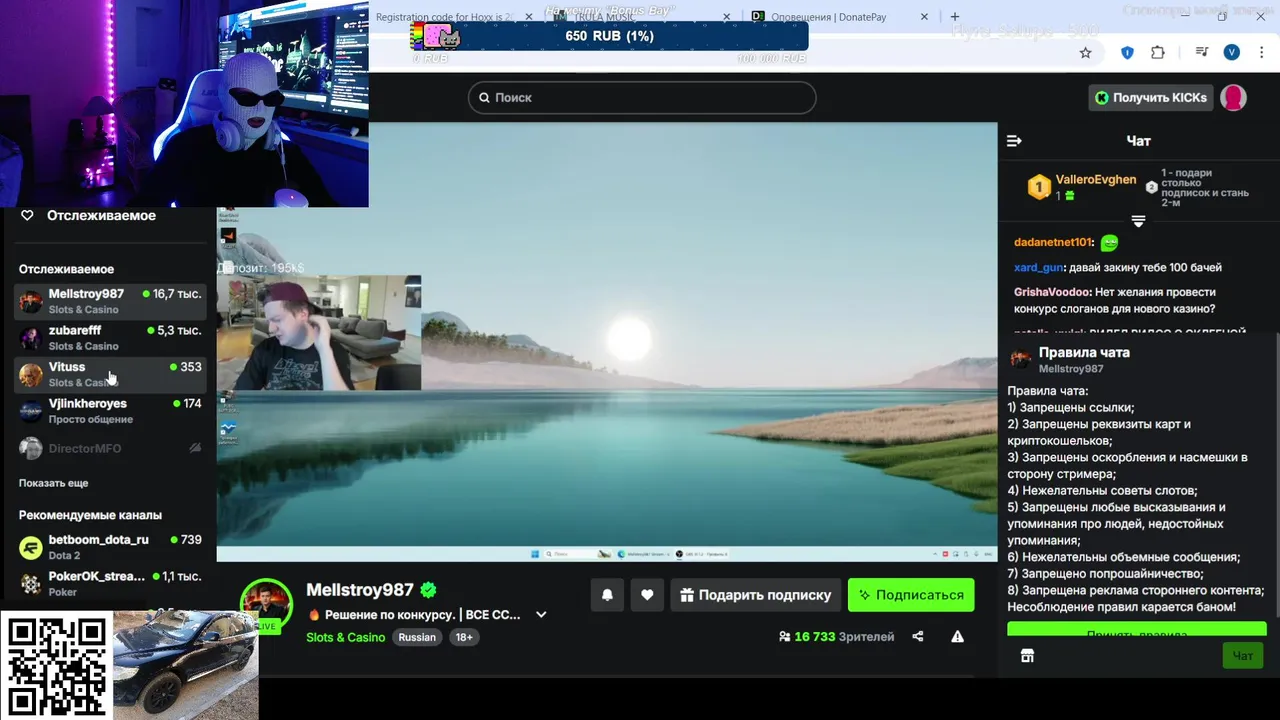Click the Правила чата header
Viewport: 1280px width, 720px height.
tap(1084, 352)
